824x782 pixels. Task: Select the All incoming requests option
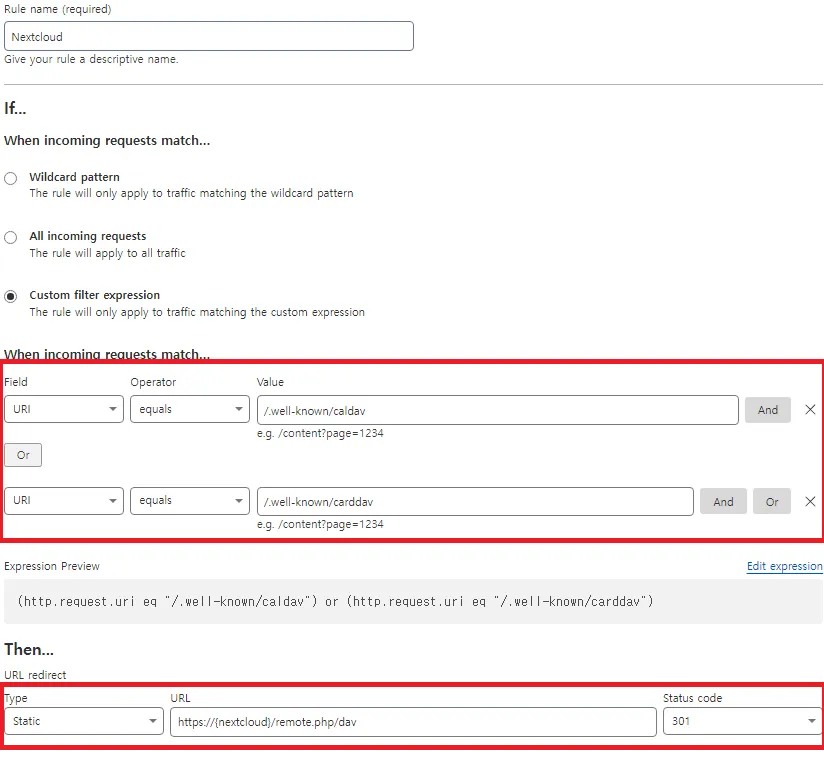click(9, 236)
